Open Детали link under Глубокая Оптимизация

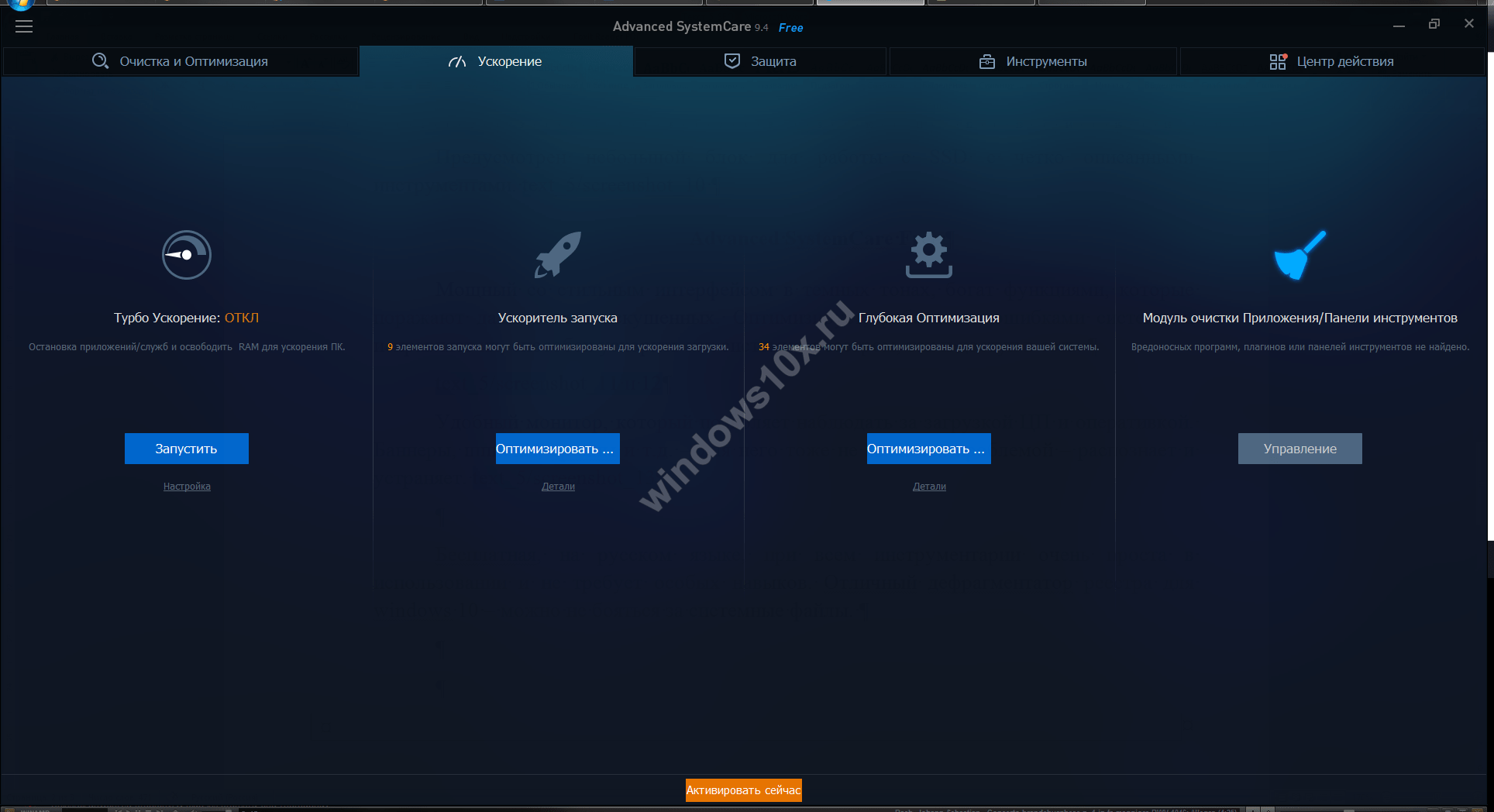pos(929,487)
